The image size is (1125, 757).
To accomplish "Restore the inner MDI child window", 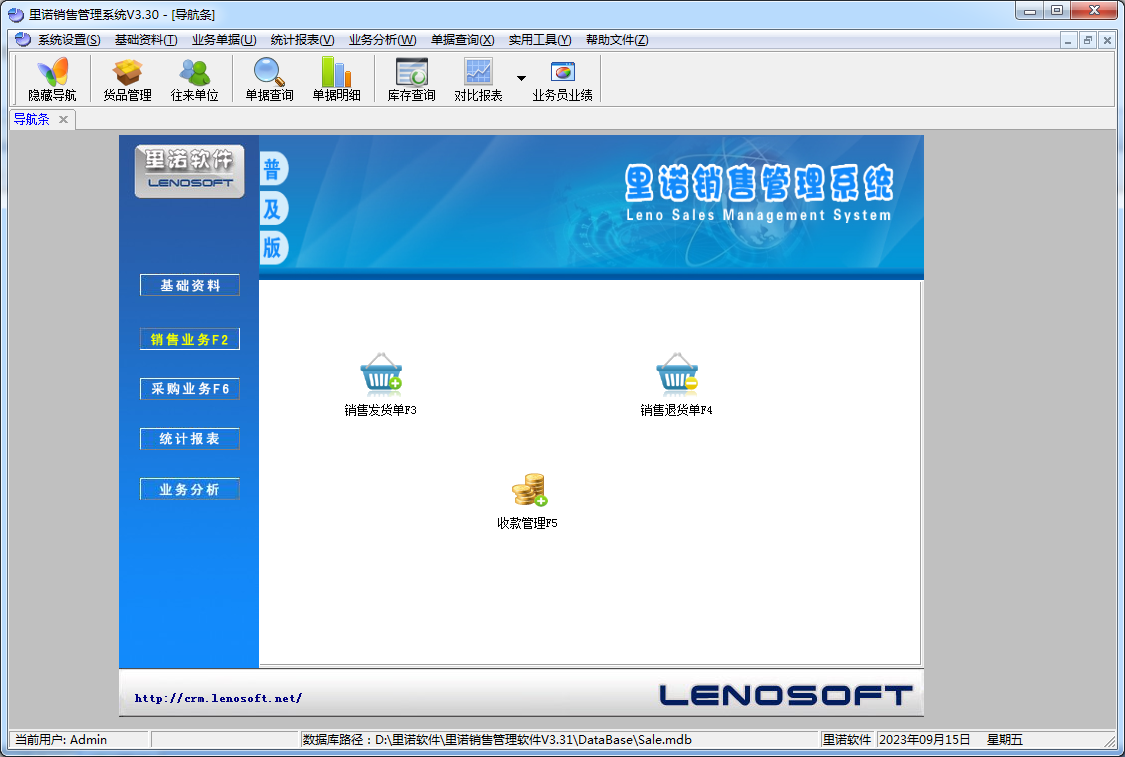I will pos(1088,40).
